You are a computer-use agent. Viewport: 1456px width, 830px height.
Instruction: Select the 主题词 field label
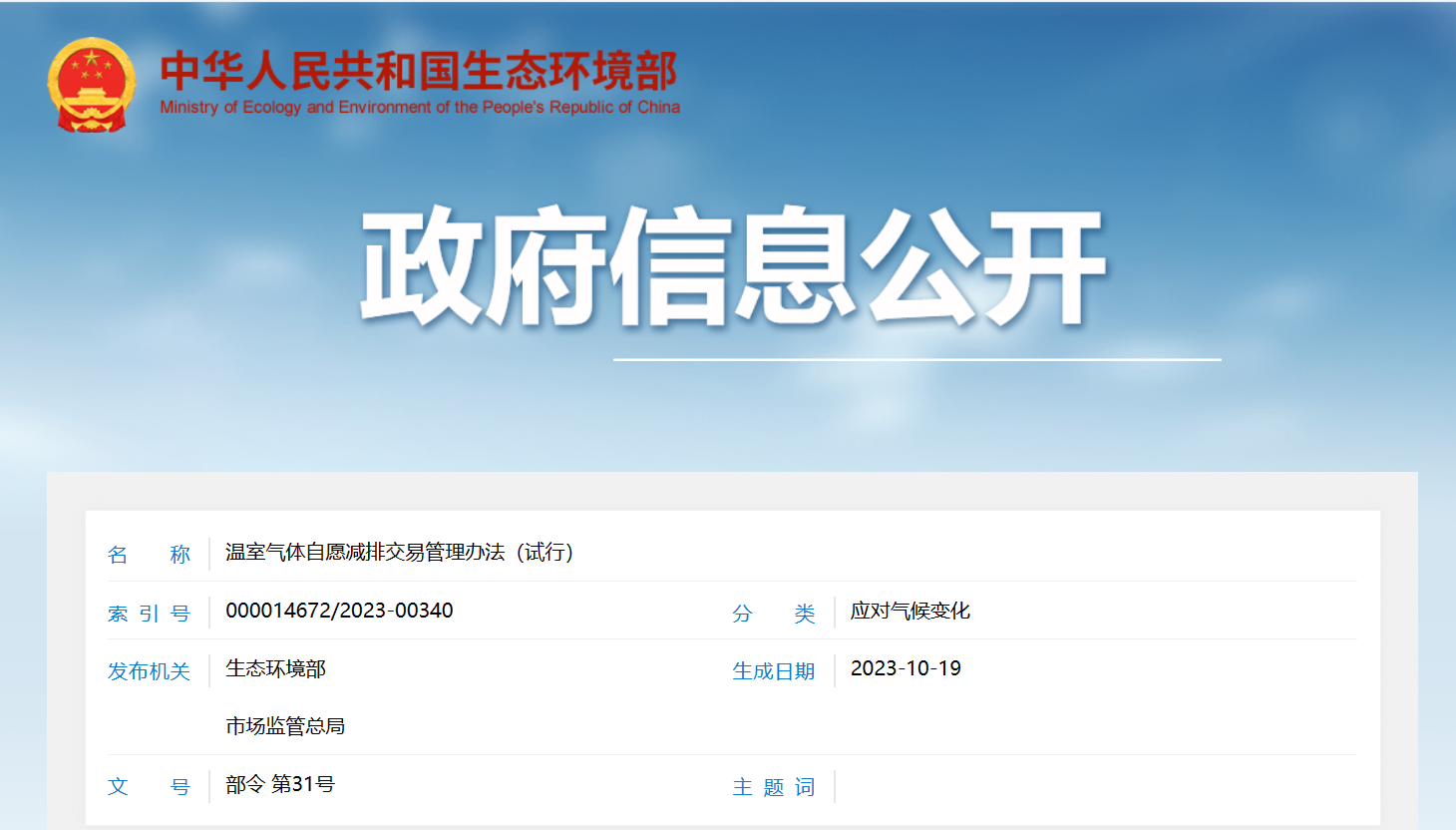(773, 787)
